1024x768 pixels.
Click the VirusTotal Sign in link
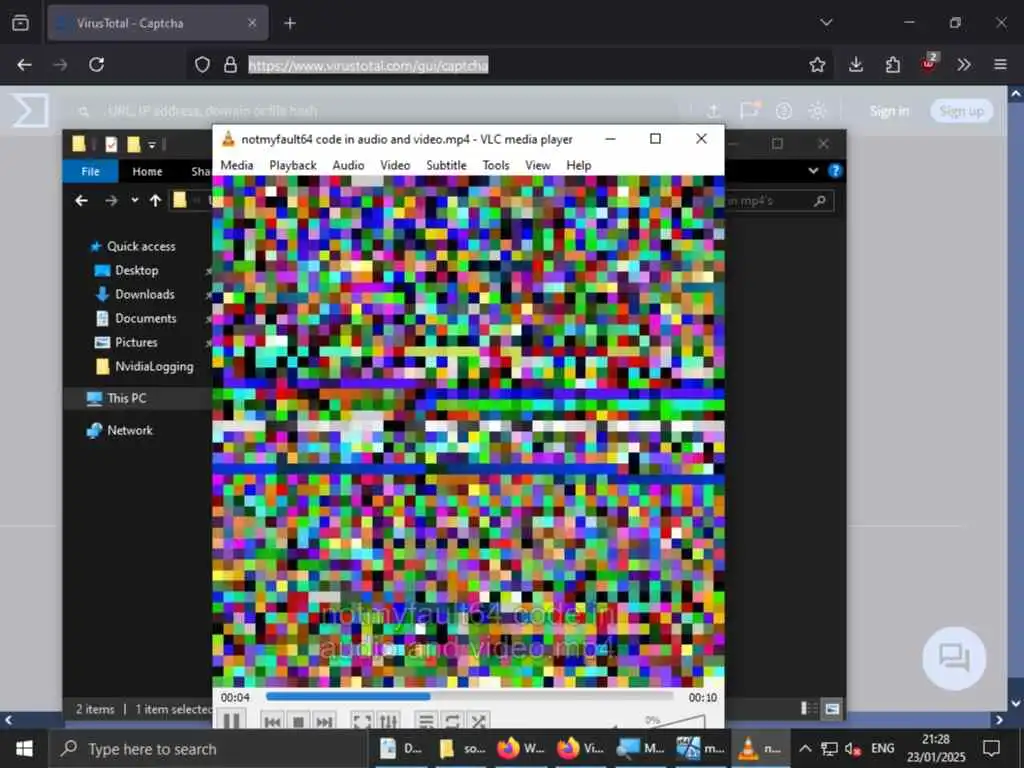[889, 111]
